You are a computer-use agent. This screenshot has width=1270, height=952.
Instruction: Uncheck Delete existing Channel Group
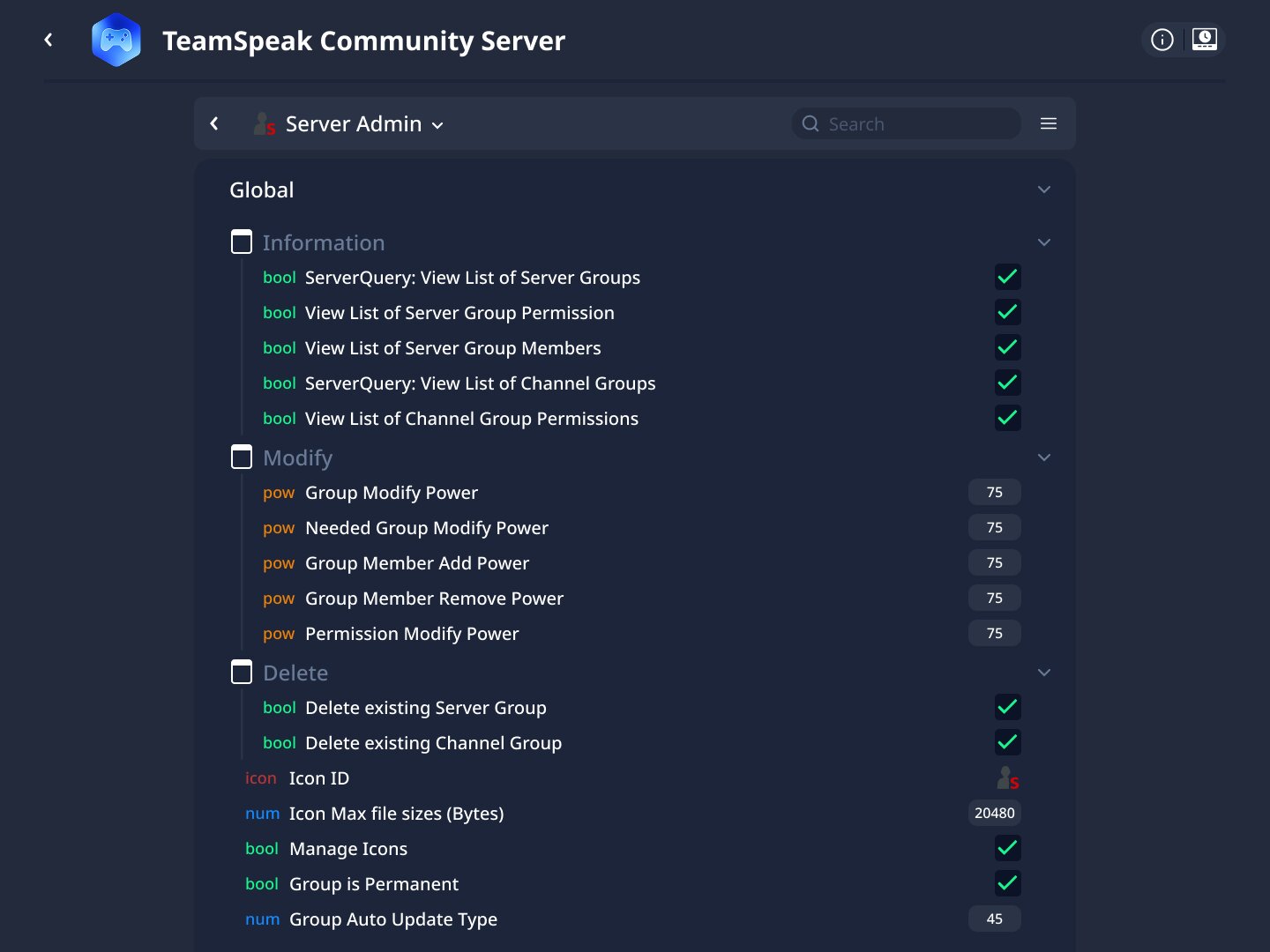click(x=1008, y=742)
